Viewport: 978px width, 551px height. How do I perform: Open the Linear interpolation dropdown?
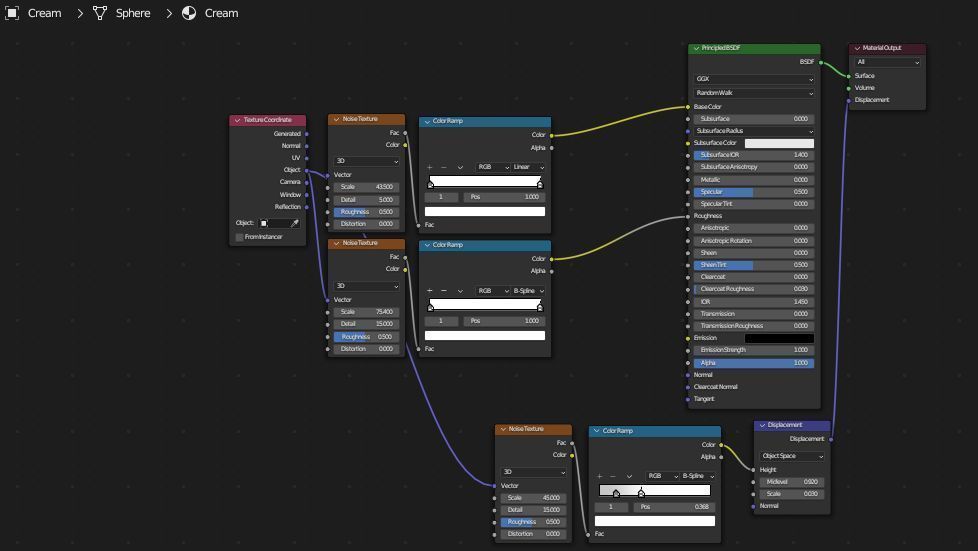pyautogui.click(x=529, y=167)
